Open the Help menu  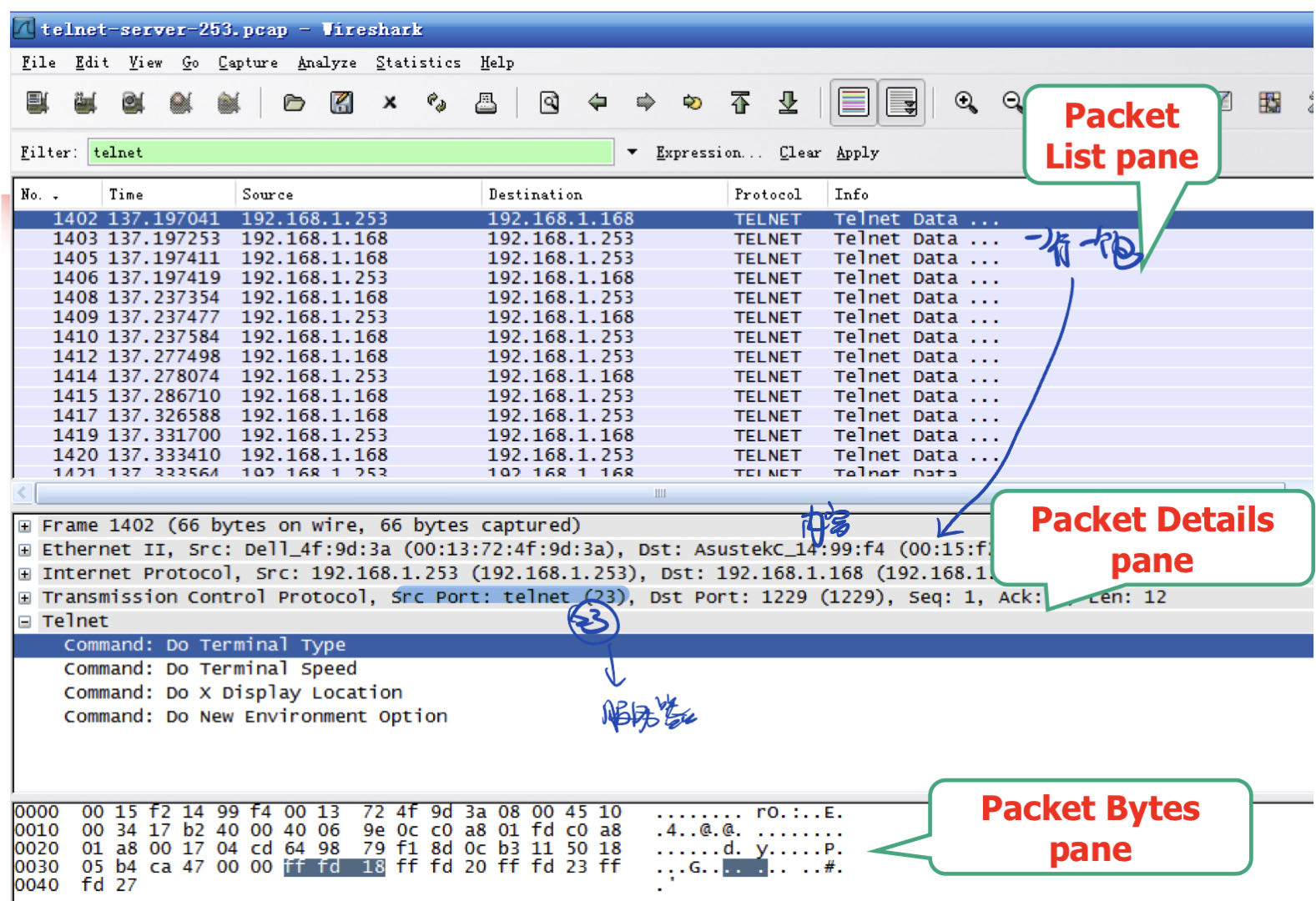point(497,63)
